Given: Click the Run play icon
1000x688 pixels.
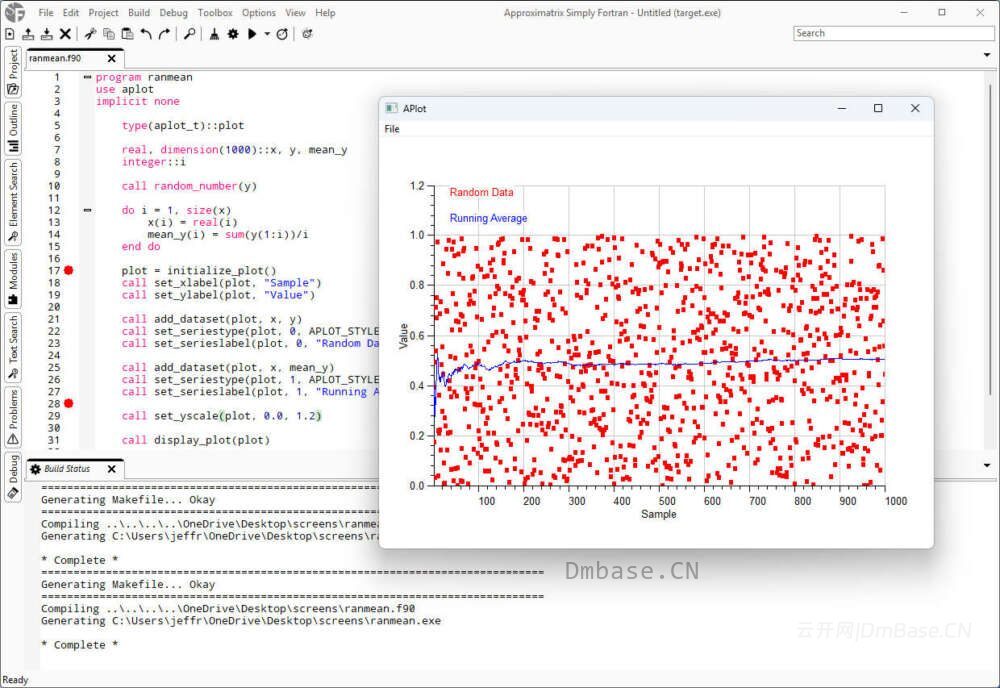Looking at the screenshot, I should click(x=252, y=34).
